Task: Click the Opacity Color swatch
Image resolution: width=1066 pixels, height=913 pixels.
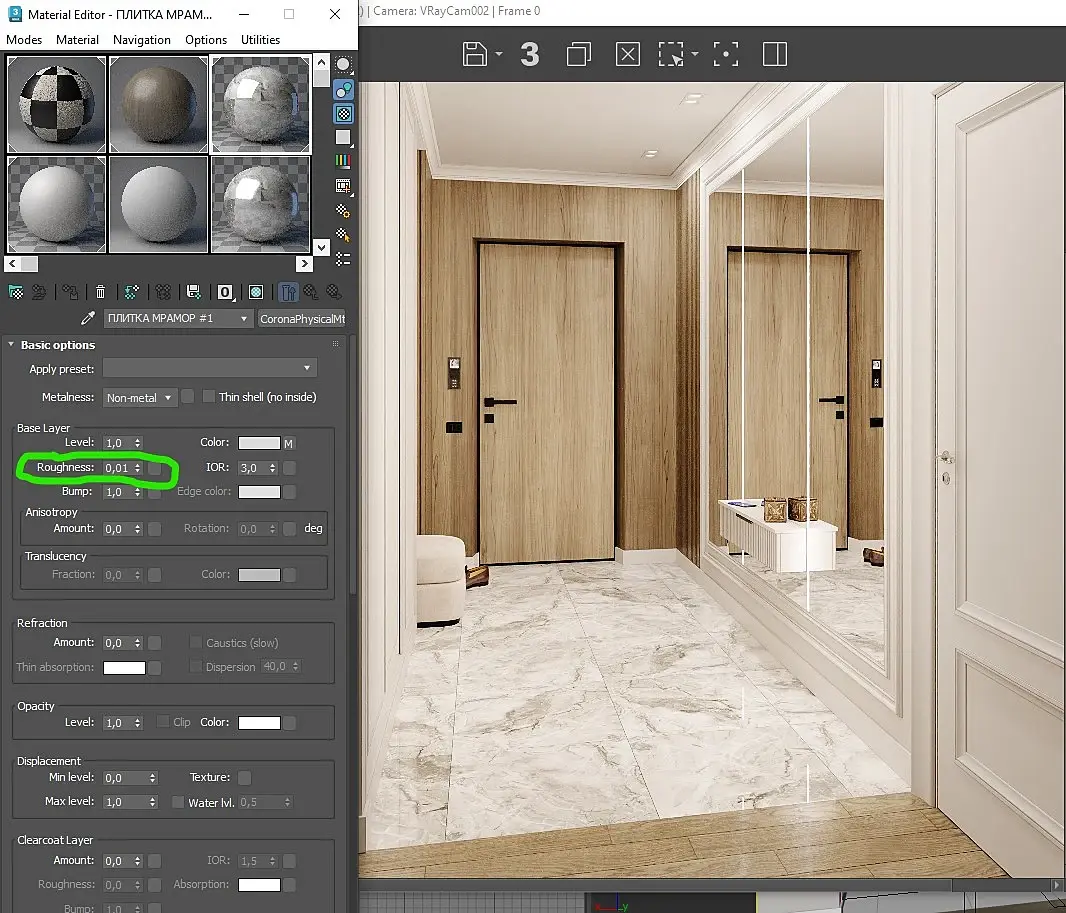Action: tap(259, 723)
